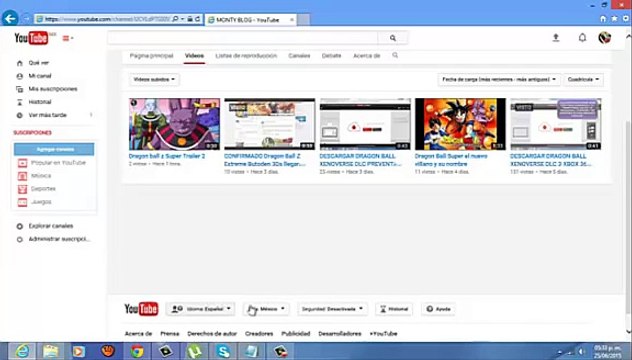Screen dimensions: 632x360
Task: Open the notifications bell
Action: coord(582,38)
